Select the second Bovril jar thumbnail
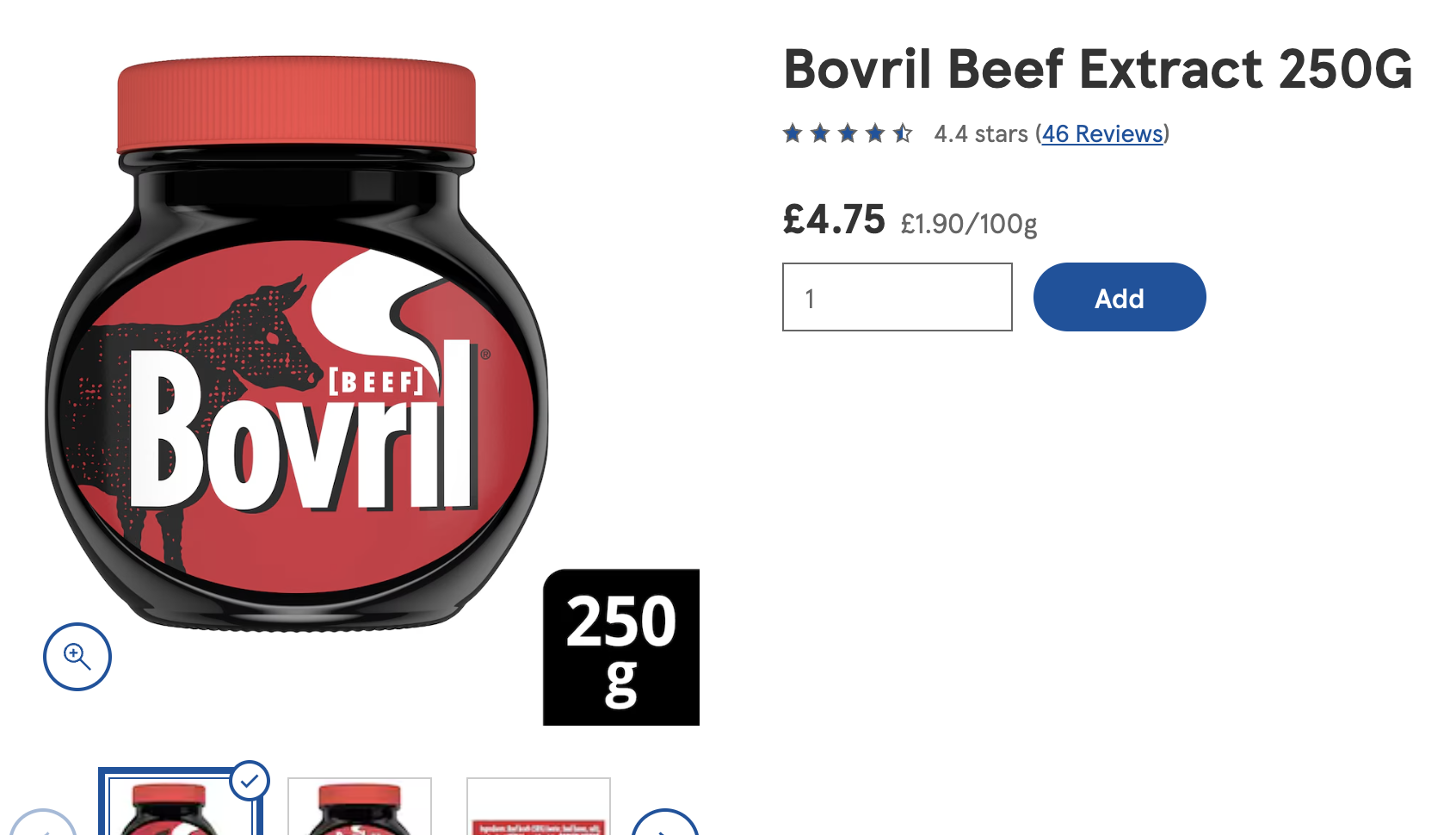 tap(360, 807)
